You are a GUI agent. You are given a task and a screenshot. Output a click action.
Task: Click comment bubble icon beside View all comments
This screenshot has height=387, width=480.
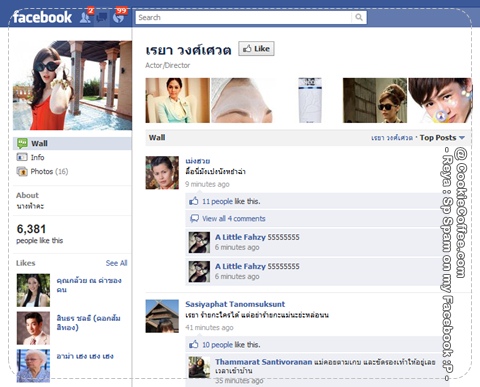194,218
